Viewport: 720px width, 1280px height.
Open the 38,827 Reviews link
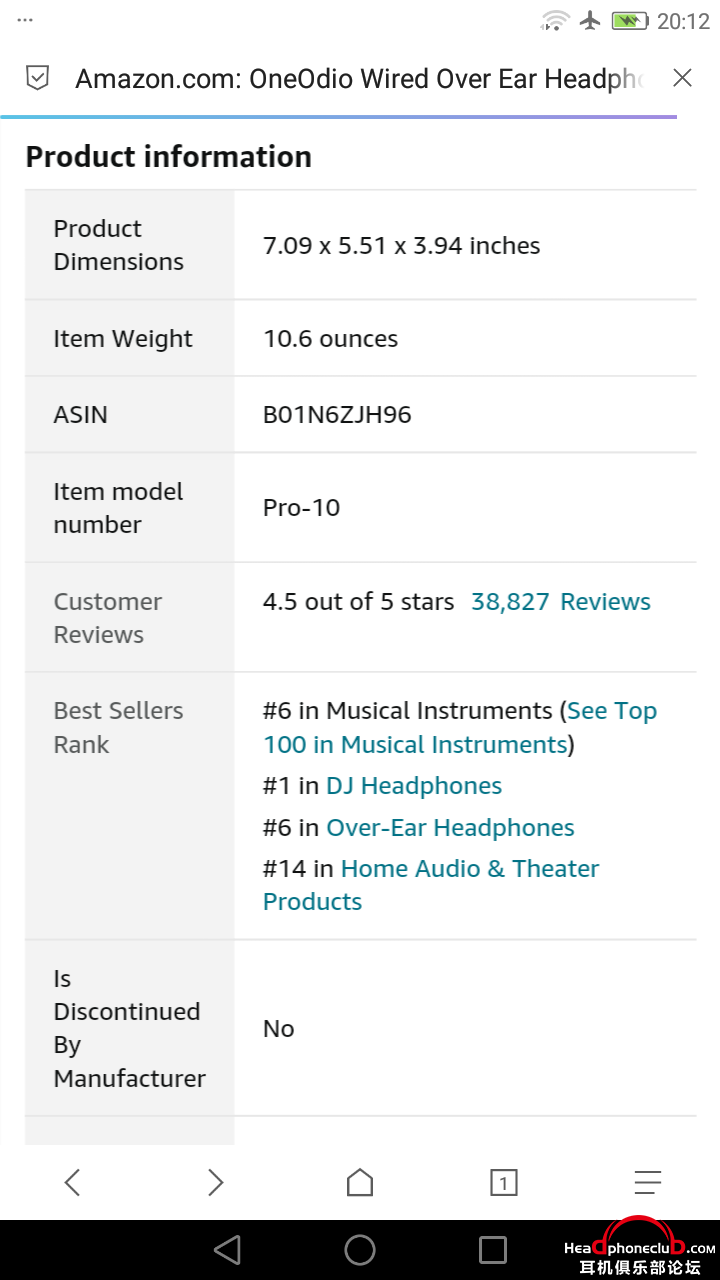(561, 602)
